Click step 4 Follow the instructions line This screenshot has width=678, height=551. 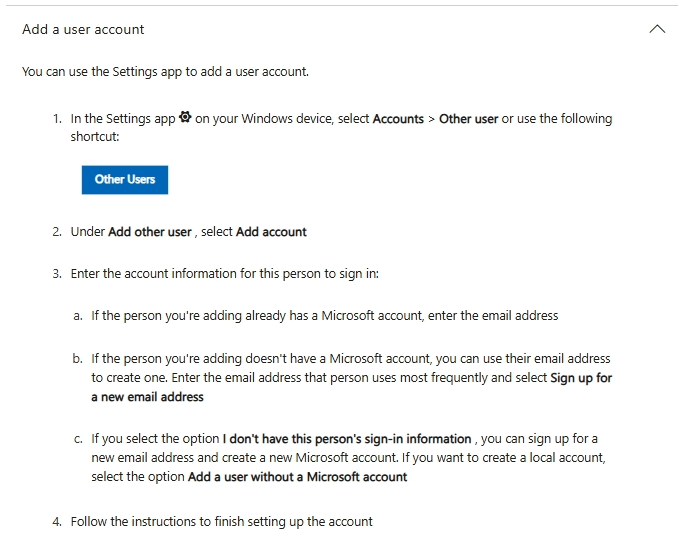[221, 522]
